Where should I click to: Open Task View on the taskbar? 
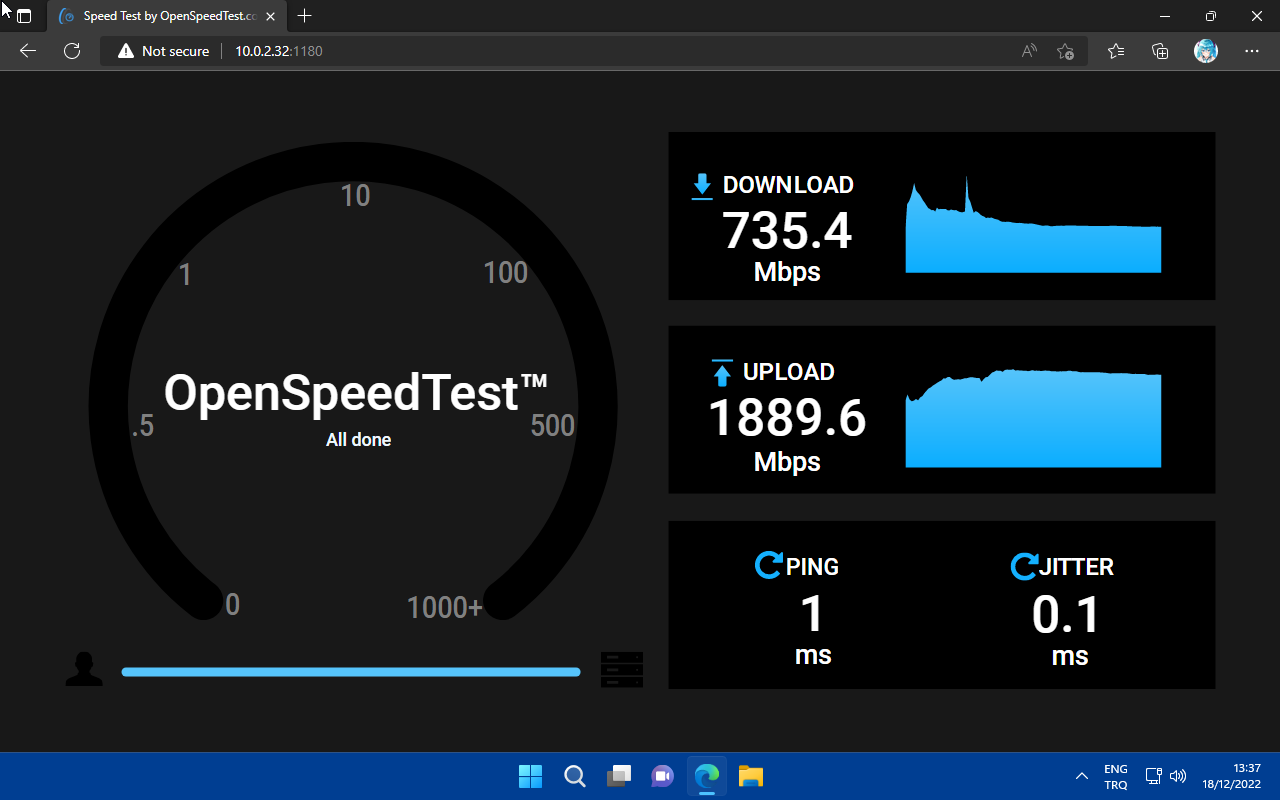click(619, 776)
